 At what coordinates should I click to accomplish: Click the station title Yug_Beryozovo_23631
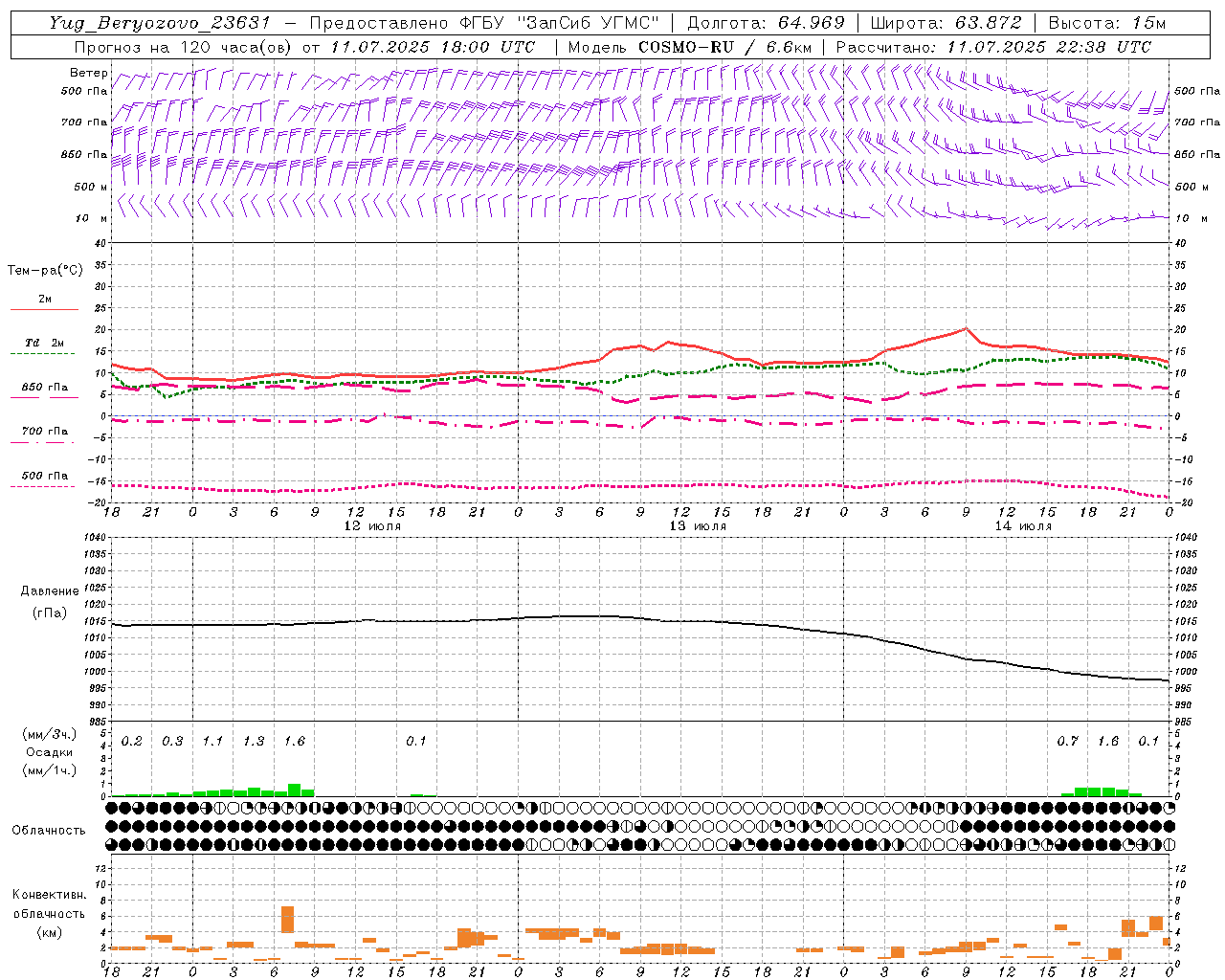[x=160, y=23]
